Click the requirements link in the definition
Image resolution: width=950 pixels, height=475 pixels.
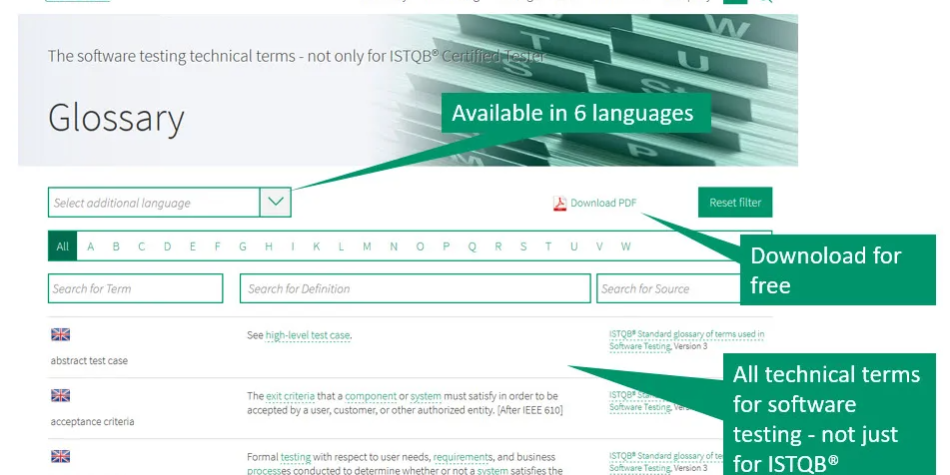coord(463,456)
